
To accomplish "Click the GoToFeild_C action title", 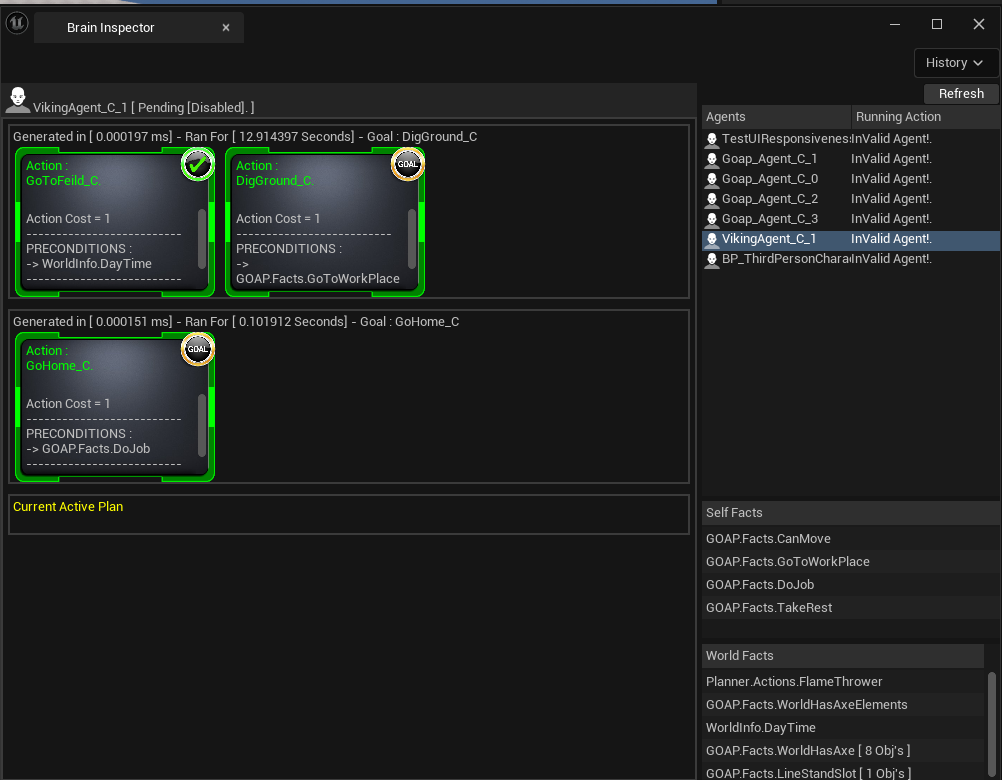I will 63,173.
